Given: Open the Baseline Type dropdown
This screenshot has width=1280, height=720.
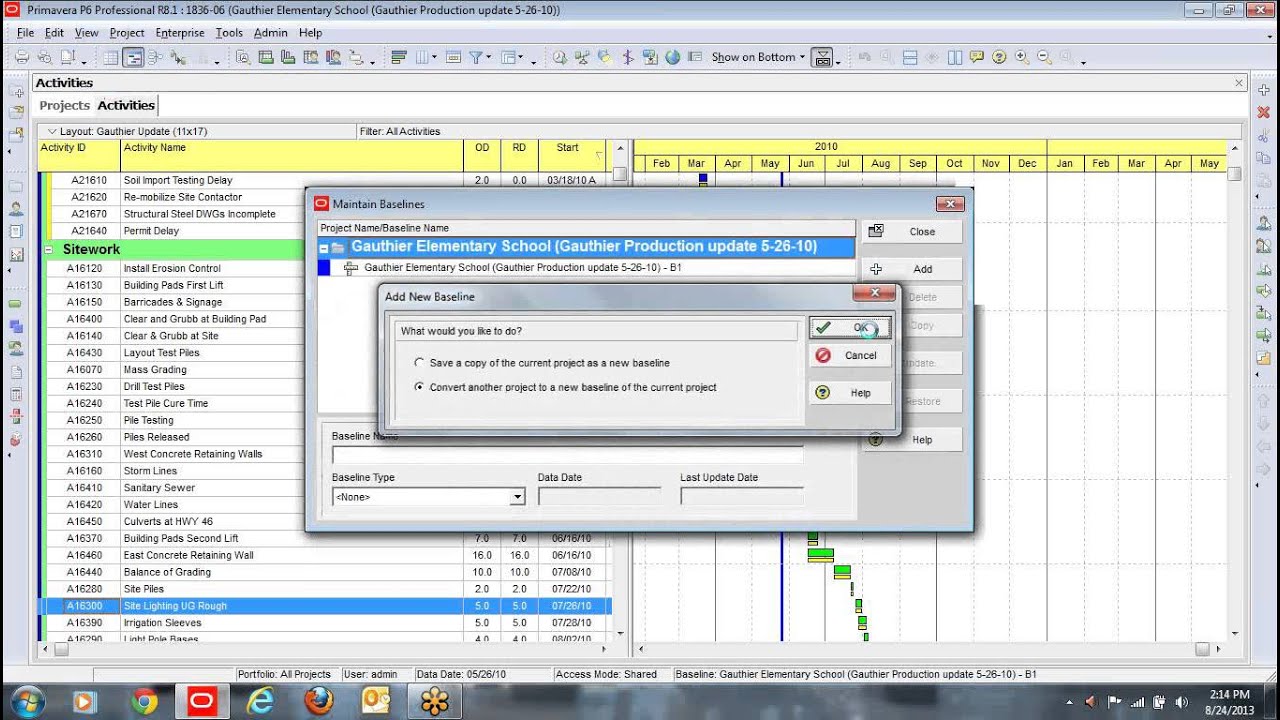Looking at the screenshot, I should (x=518, y=497).
